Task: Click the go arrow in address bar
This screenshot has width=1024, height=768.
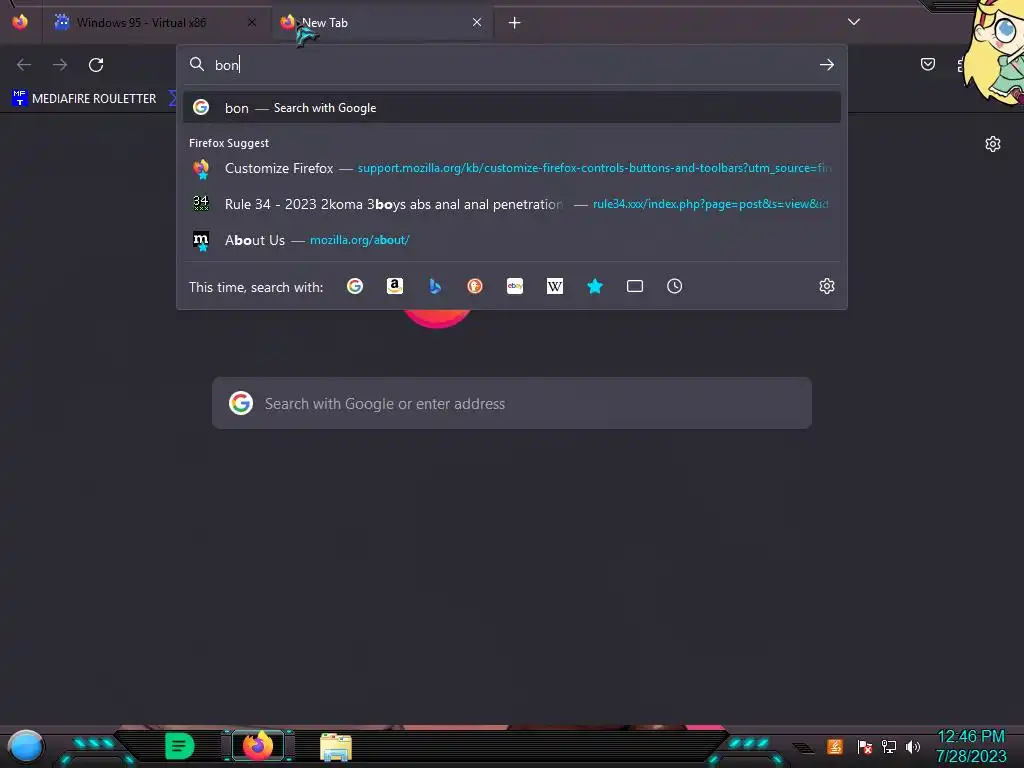Action: [x=827, y=65]
